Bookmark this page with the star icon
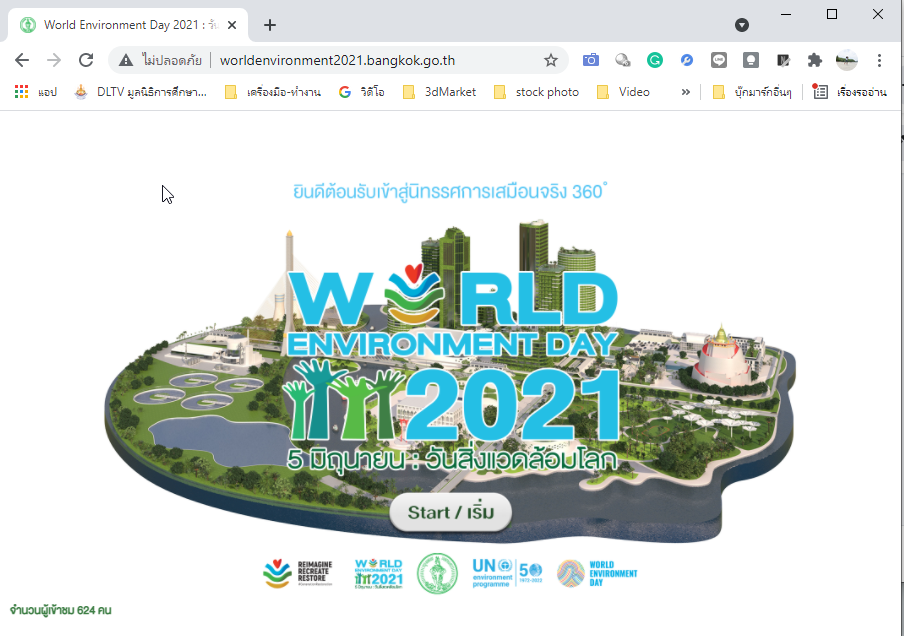This screenshot has height=636, width=904. 550,60
